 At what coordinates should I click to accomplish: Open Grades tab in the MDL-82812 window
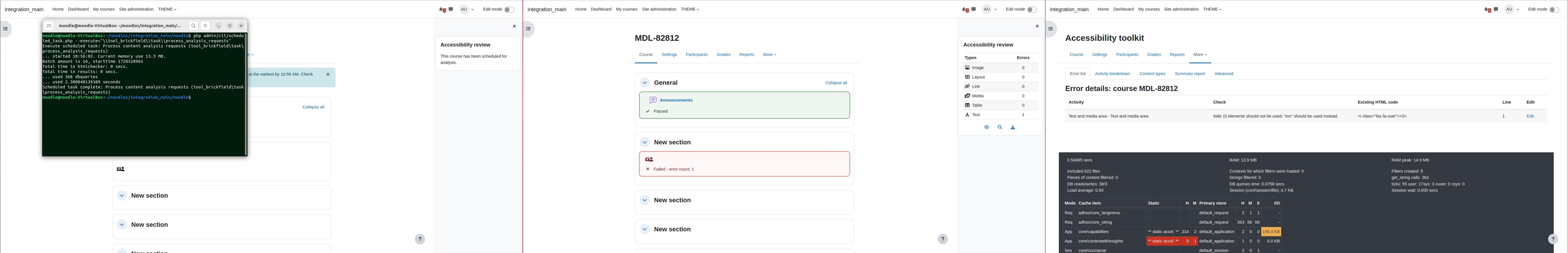click(x=723, y=55)
